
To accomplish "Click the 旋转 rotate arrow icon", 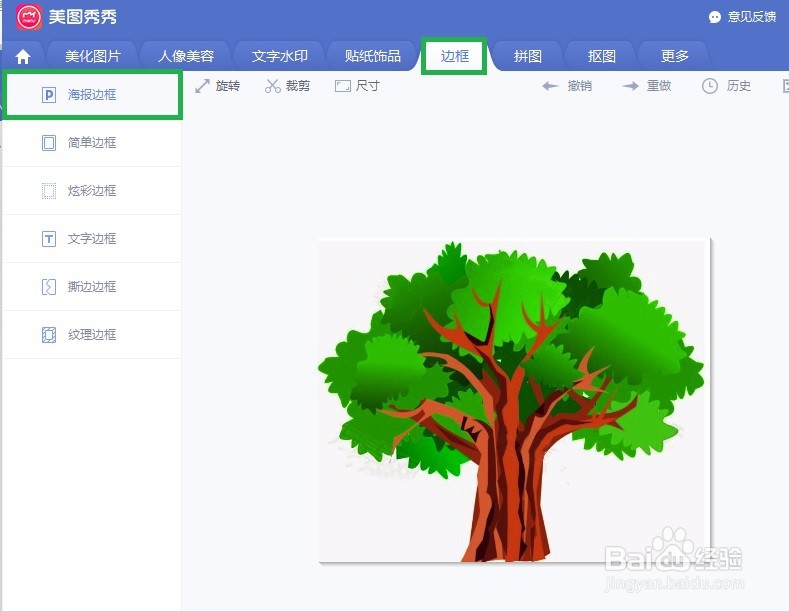I will (202, 86).
